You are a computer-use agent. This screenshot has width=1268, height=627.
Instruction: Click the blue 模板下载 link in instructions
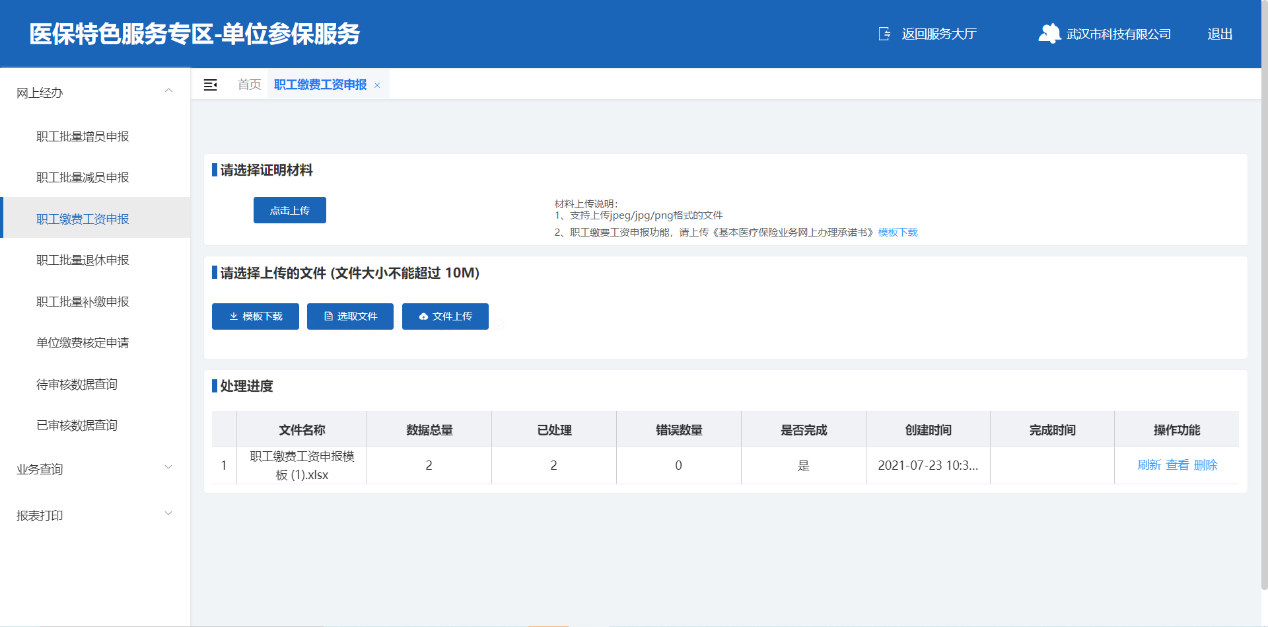point(897,232)
